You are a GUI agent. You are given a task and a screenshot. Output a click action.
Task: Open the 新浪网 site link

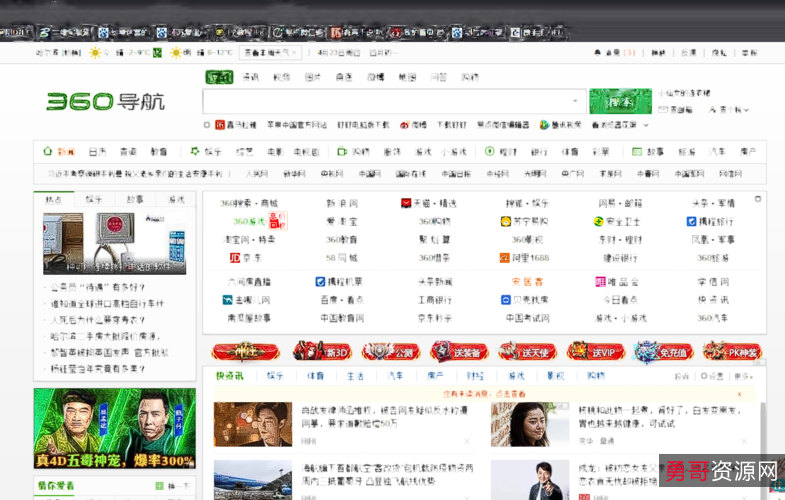tap(342, 203)
